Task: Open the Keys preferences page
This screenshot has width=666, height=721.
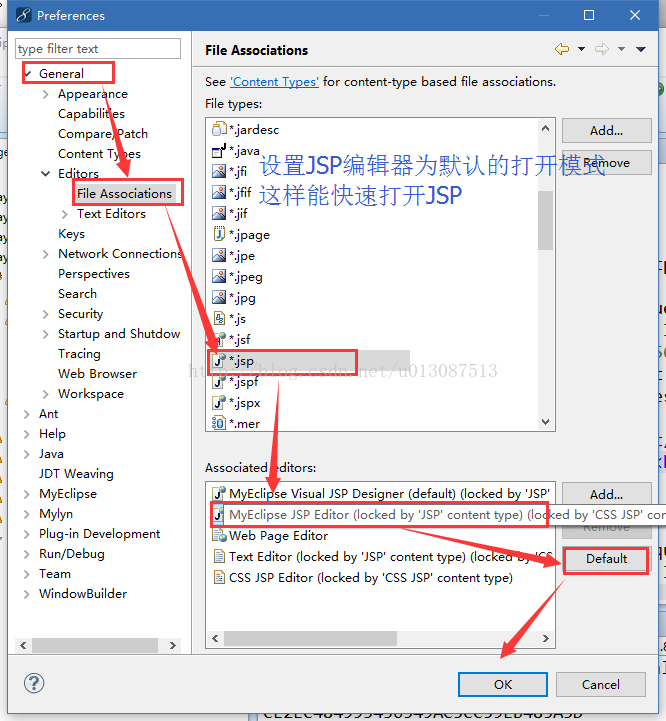Action: point(71,234)
